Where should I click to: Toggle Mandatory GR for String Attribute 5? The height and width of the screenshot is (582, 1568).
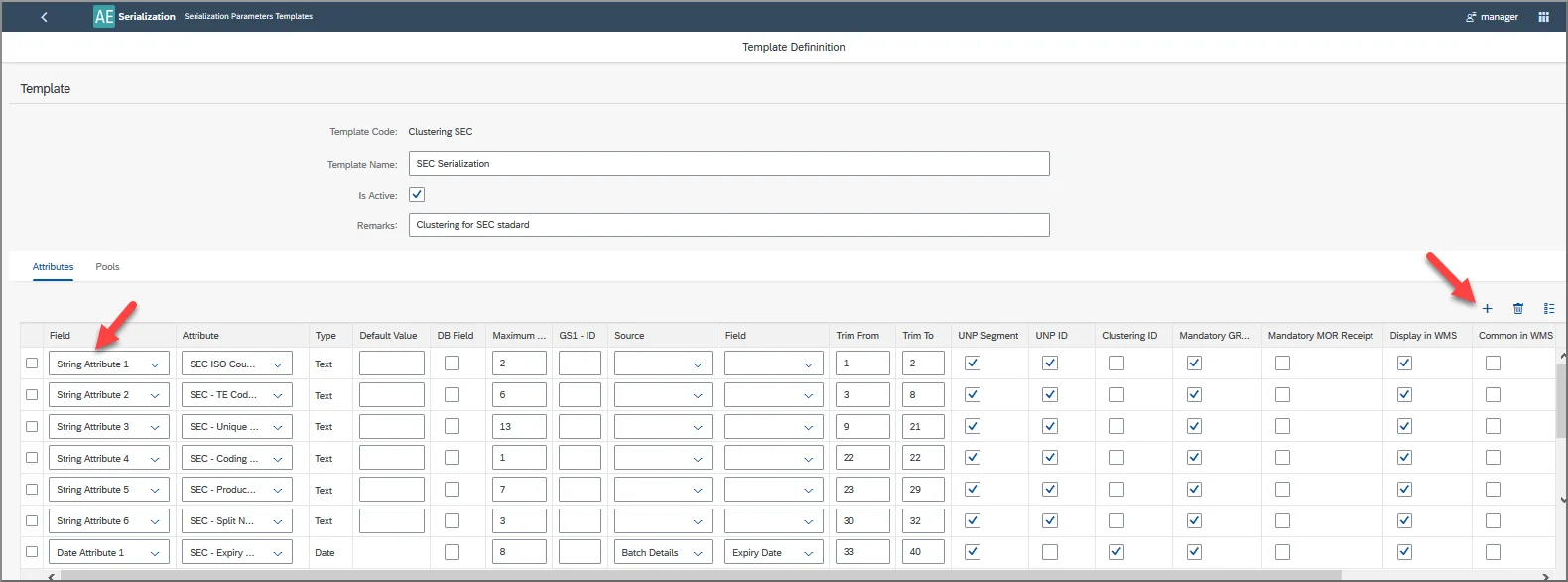click(x=1194, y=490)
